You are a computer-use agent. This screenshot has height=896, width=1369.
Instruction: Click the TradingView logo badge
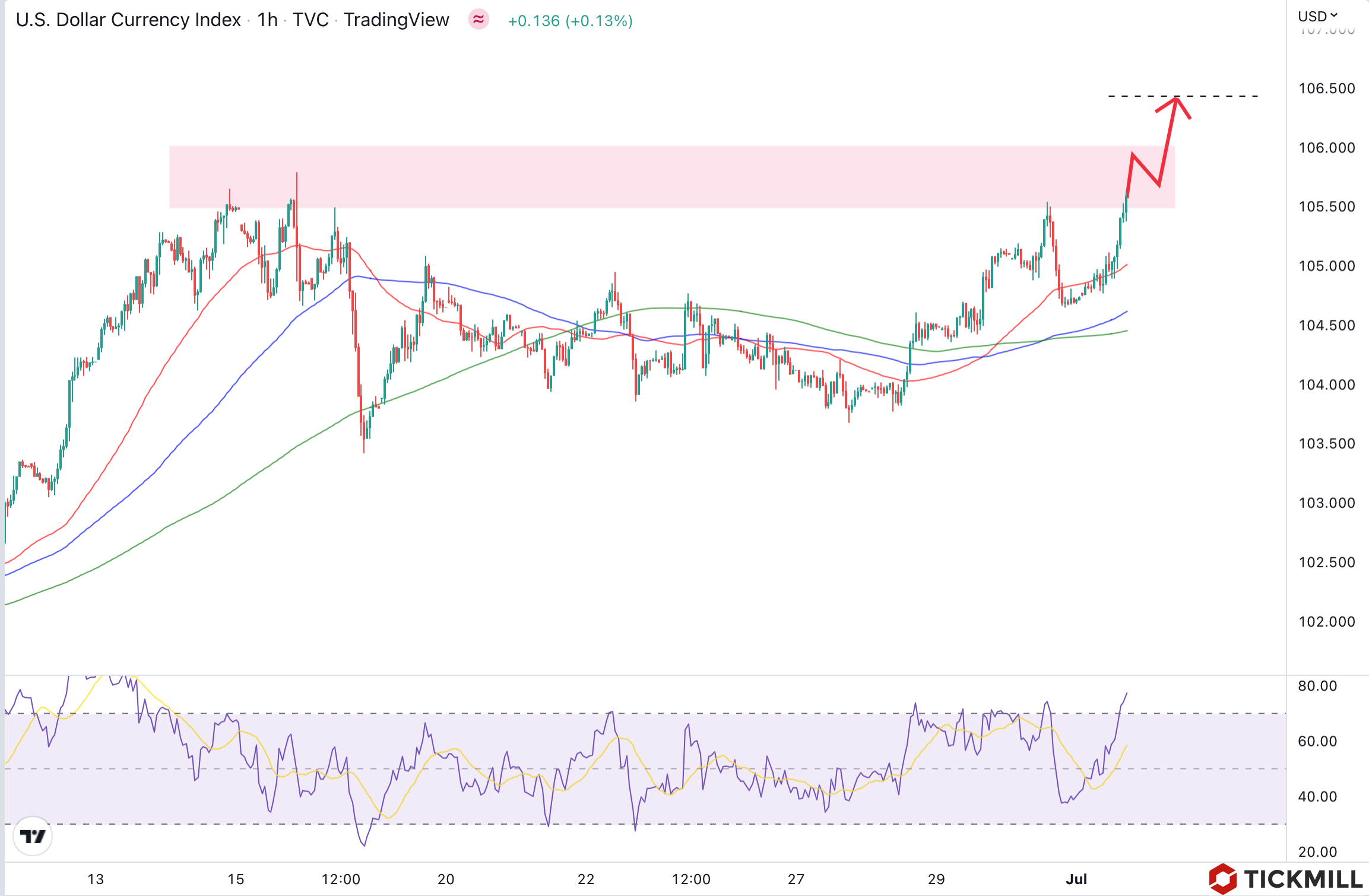coord(33,836)
